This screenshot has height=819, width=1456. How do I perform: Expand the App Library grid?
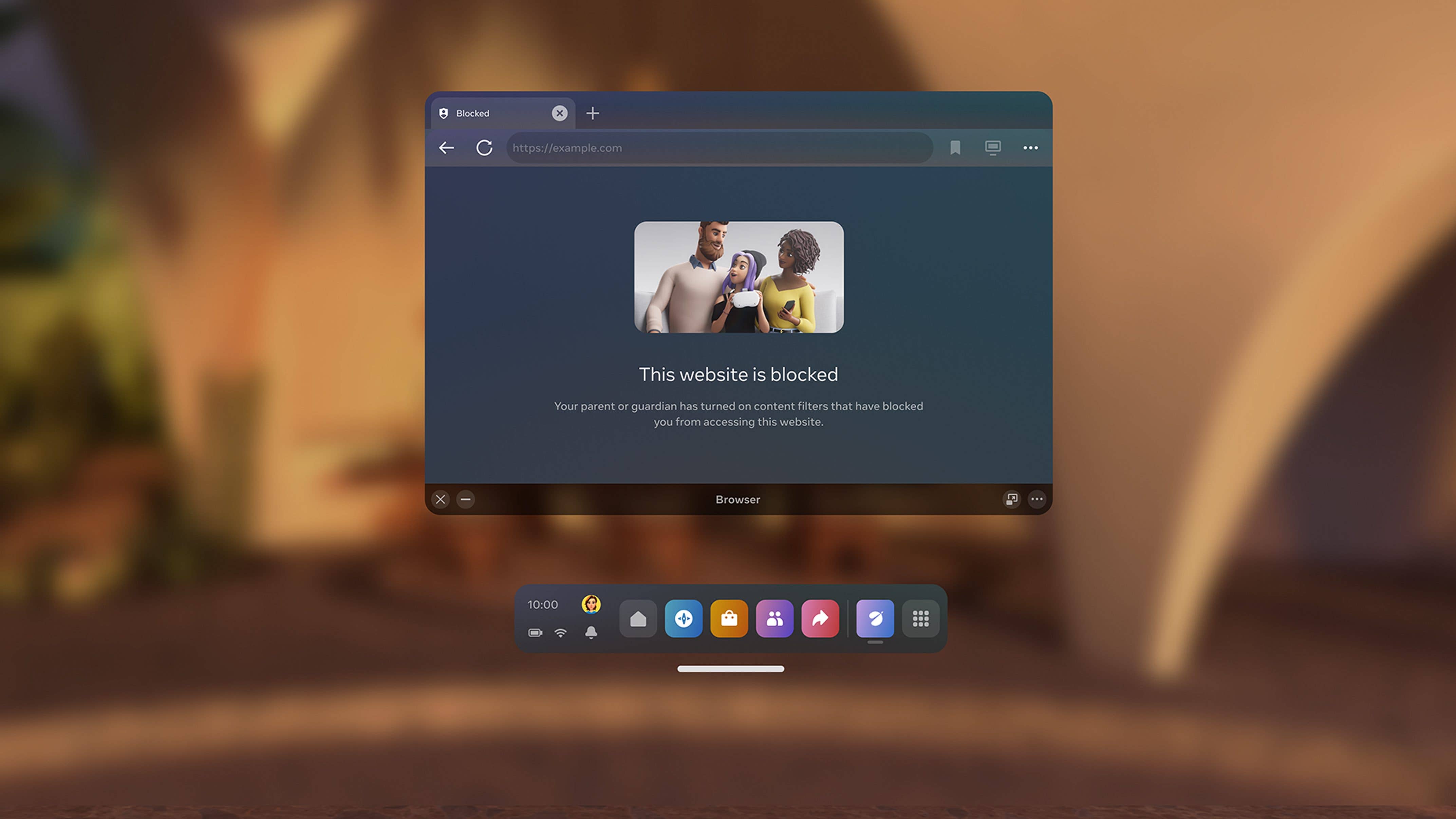[921, 619]
